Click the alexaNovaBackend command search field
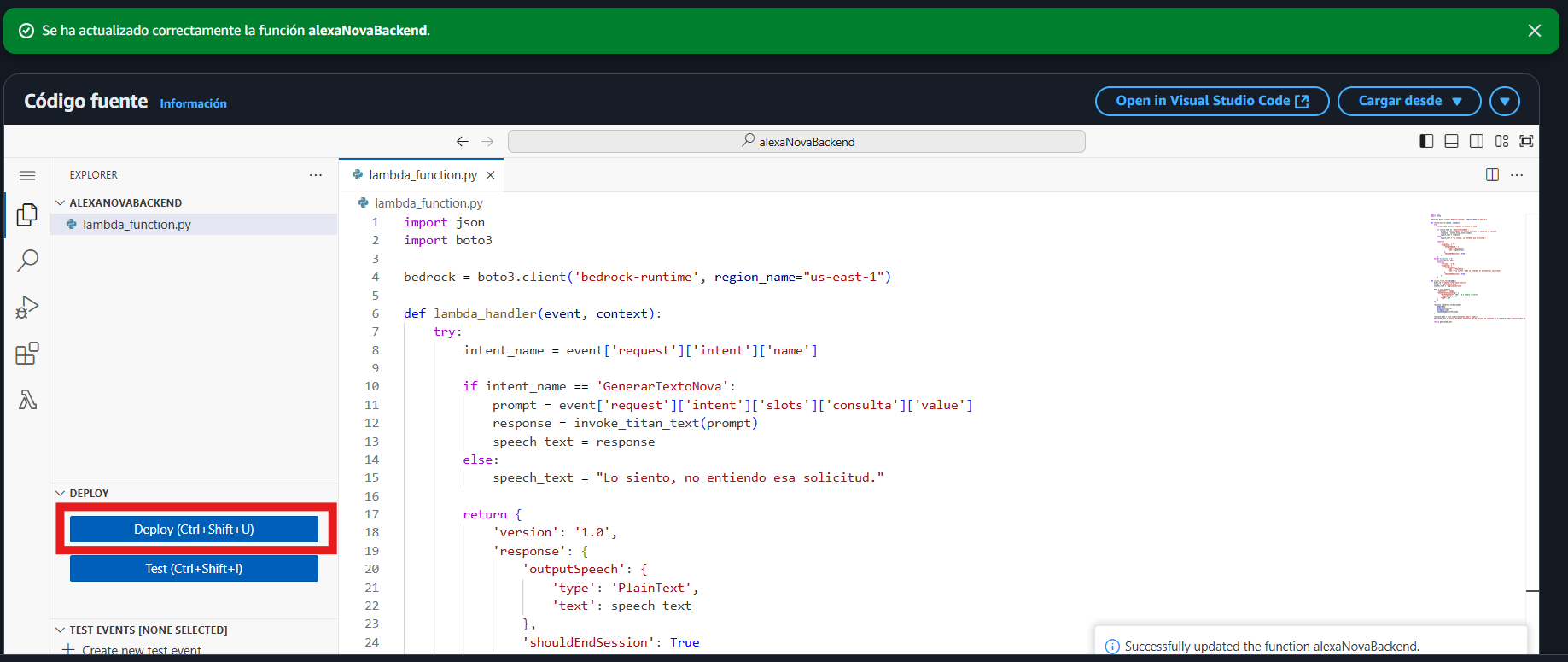Viewport: 1568px width, 662px height. [x=796, y=142]
